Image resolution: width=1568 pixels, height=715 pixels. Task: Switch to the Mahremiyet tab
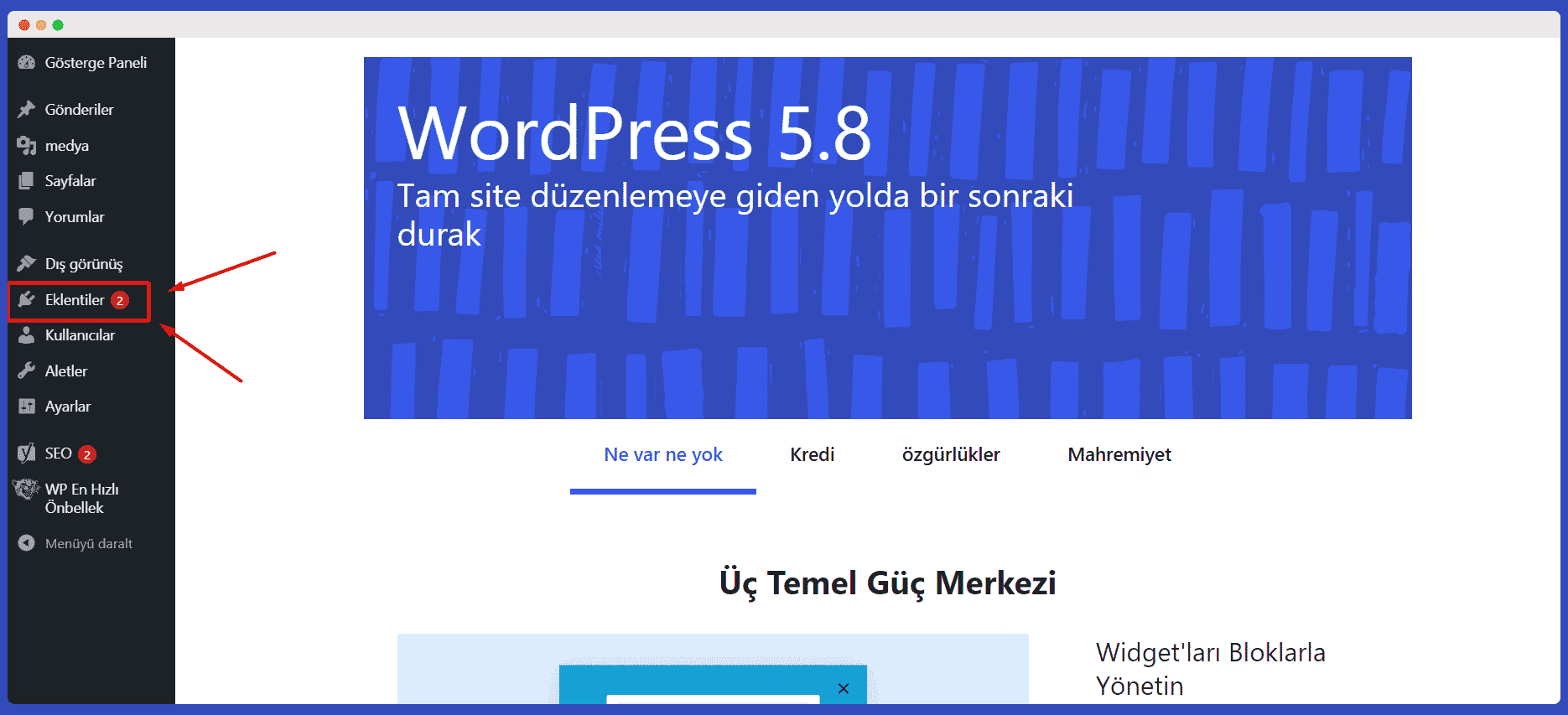[1119, 455]
